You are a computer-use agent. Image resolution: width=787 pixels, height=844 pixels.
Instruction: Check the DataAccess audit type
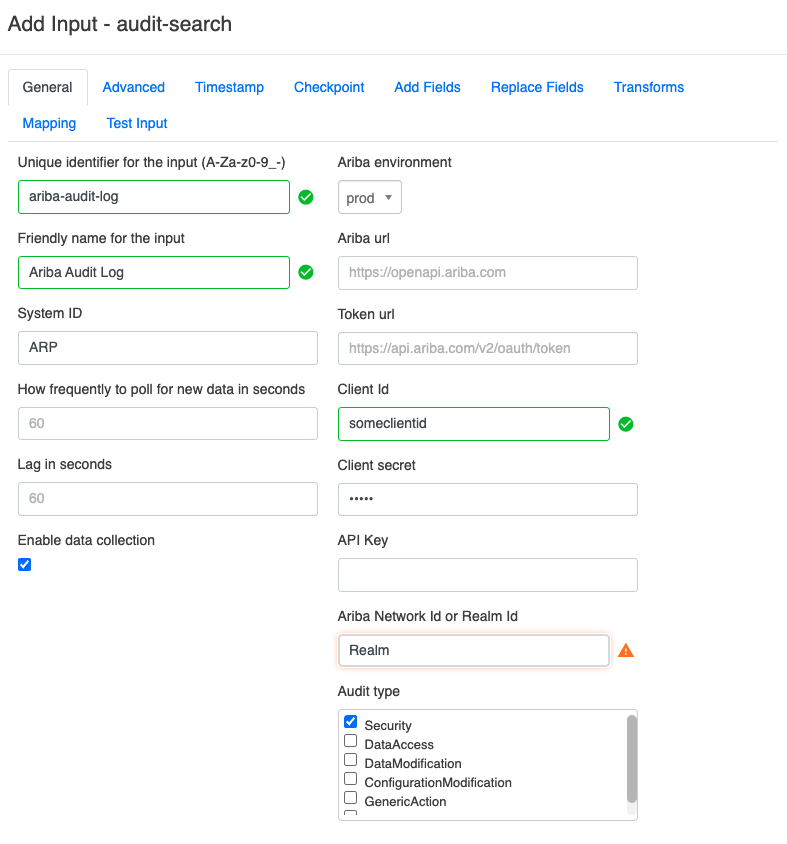click(351, 741)
